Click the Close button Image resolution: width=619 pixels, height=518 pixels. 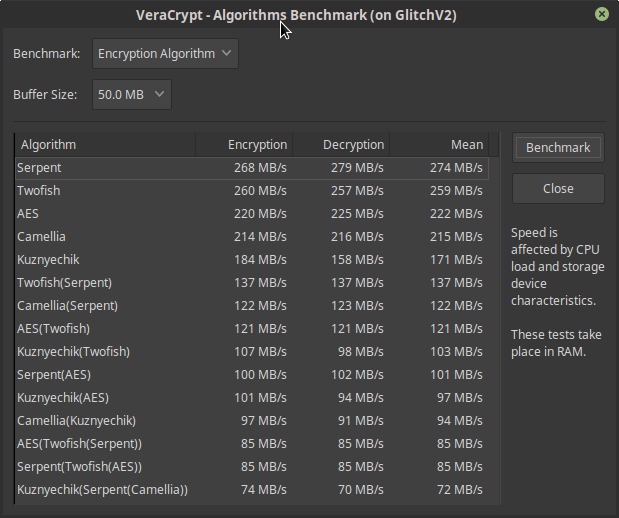(x=558, y=188)
